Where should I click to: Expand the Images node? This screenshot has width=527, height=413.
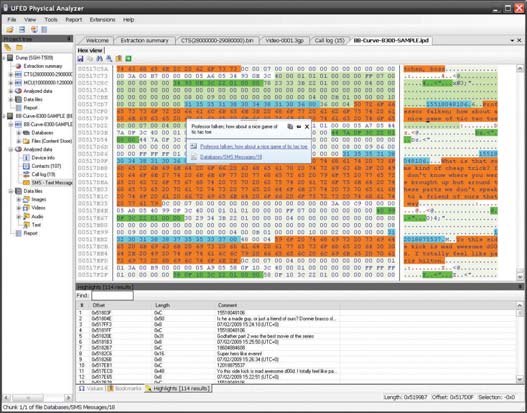(19, 199)
